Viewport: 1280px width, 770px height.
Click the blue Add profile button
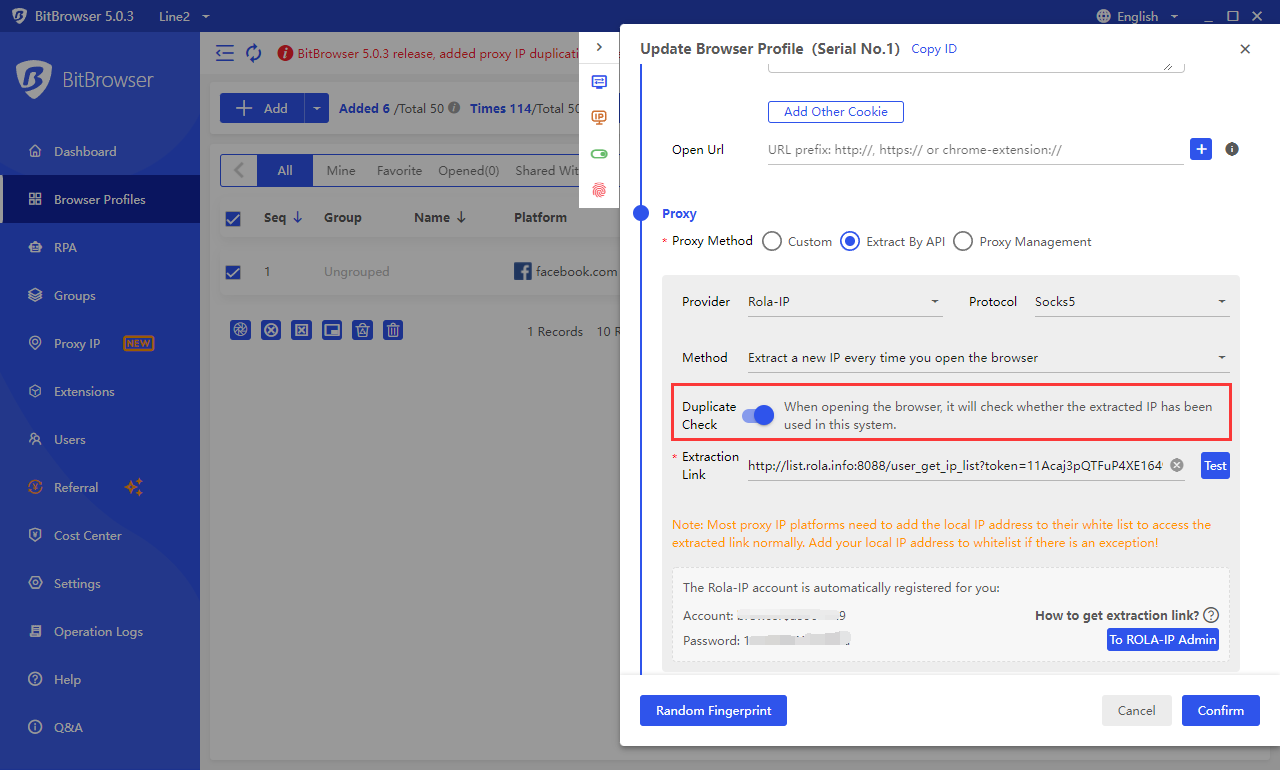[x=262, y=109]
